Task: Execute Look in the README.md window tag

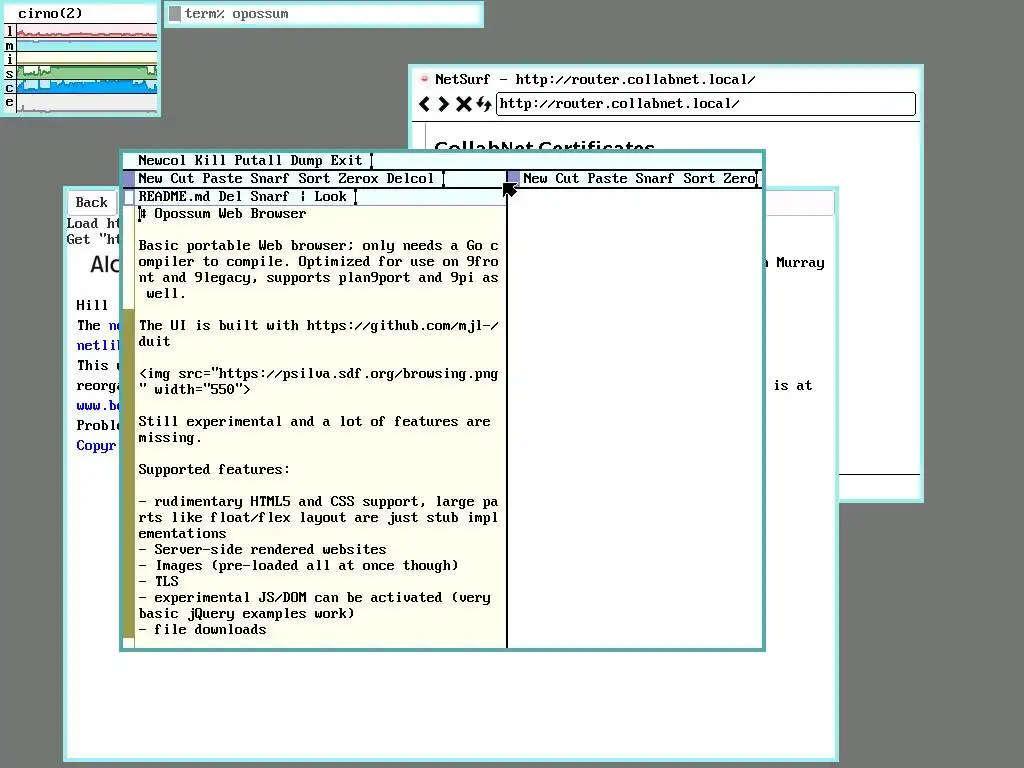Action: (x=330, y=197)
